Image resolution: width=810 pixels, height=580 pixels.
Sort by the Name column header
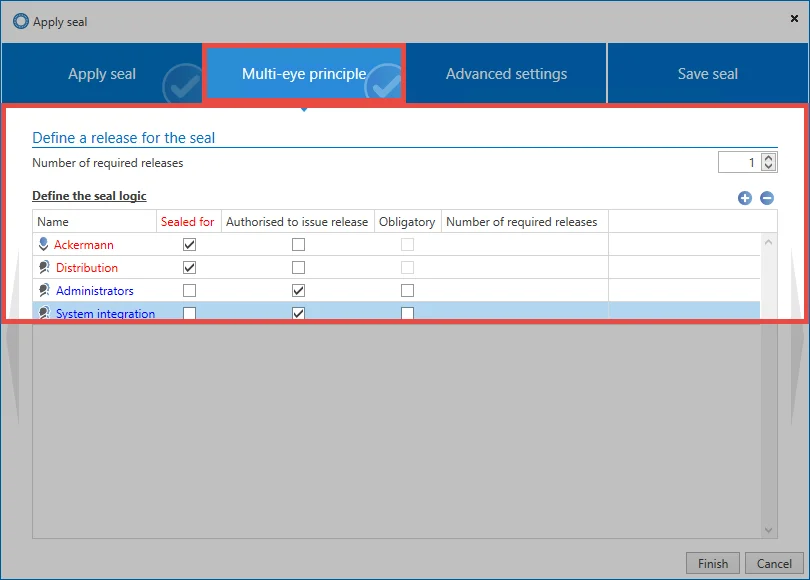coord(95,222)
